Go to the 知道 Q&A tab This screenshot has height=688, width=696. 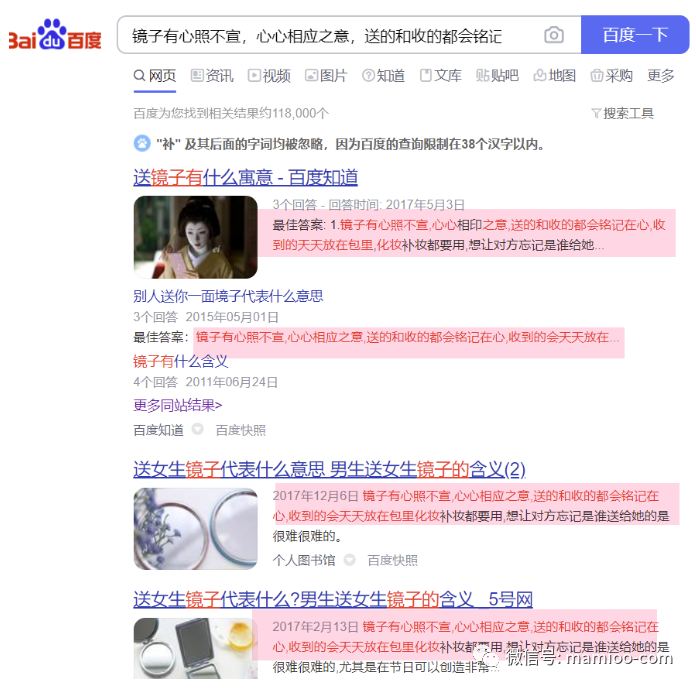pyautogui.click(x=383, y=76)
